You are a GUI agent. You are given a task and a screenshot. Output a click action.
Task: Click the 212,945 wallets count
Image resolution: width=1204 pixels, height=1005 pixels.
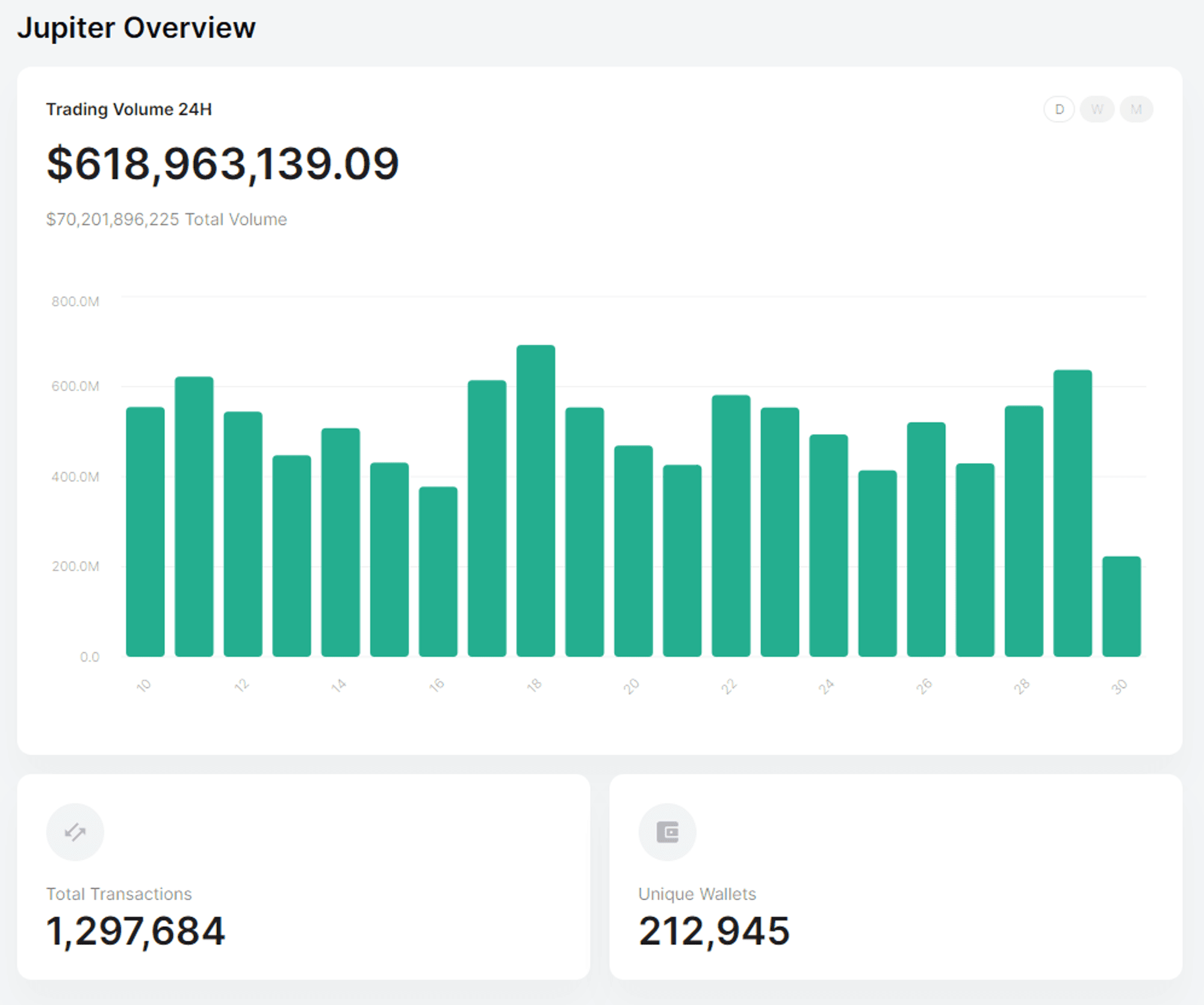click(x=714, y=931)
